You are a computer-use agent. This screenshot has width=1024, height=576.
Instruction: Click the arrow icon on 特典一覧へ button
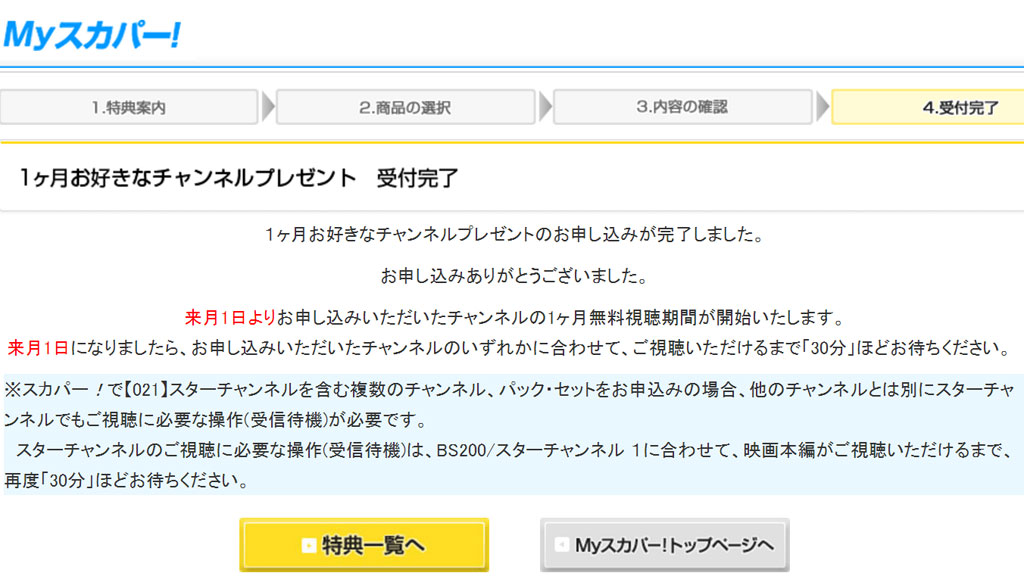(x=308, y=545)
